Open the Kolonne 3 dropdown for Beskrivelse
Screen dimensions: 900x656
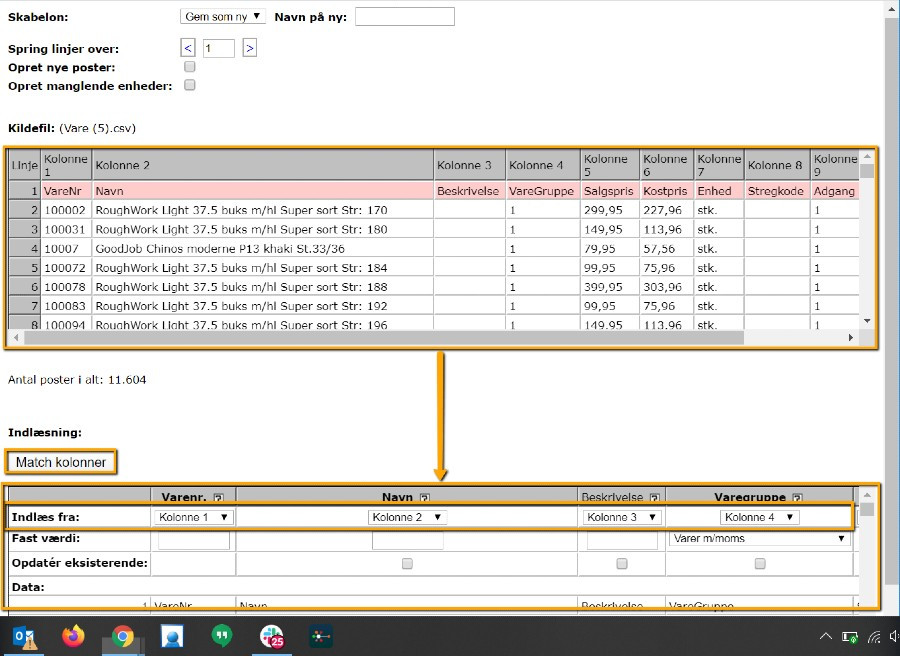click(622, 517)
